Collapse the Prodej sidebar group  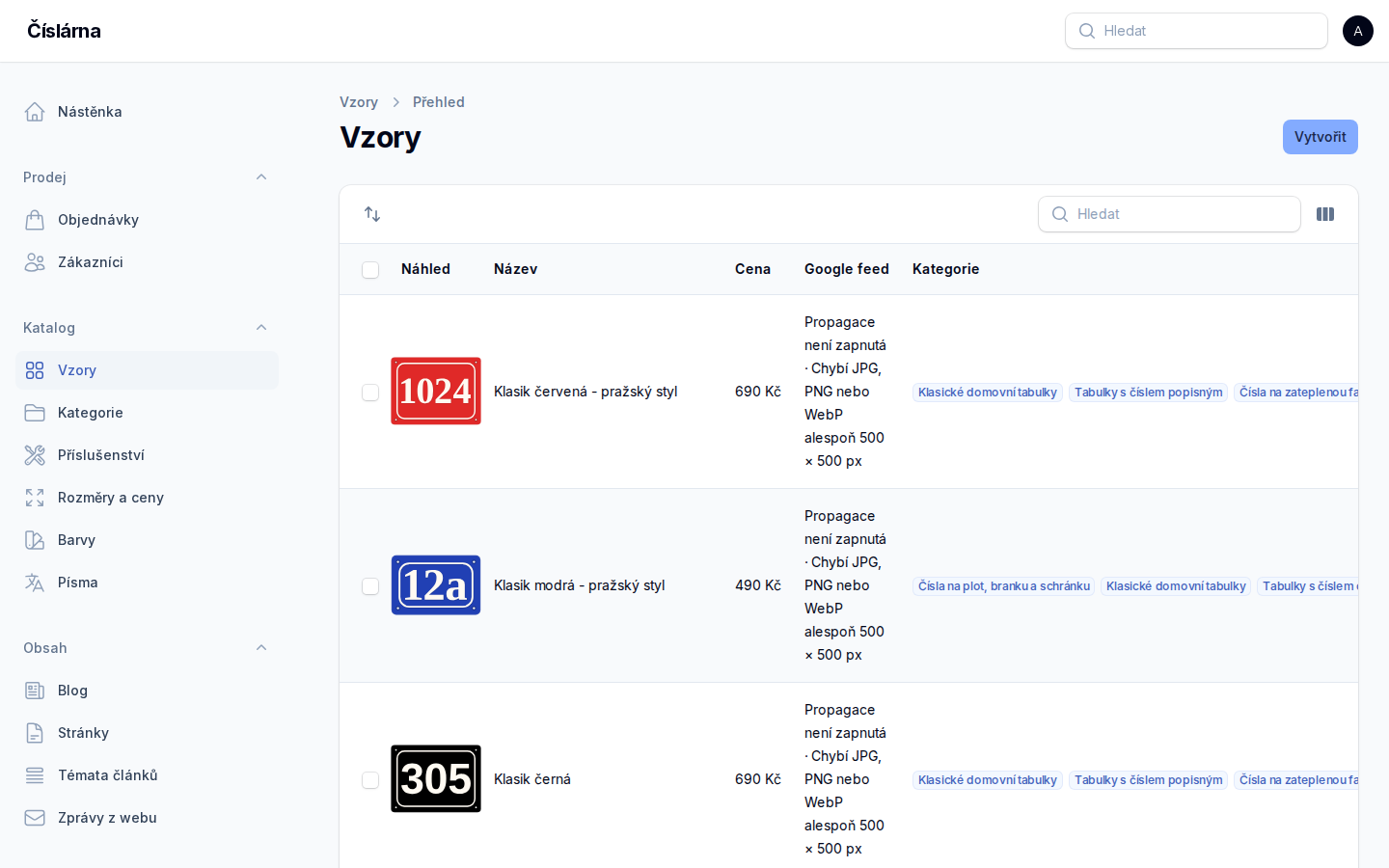[261, 177]
